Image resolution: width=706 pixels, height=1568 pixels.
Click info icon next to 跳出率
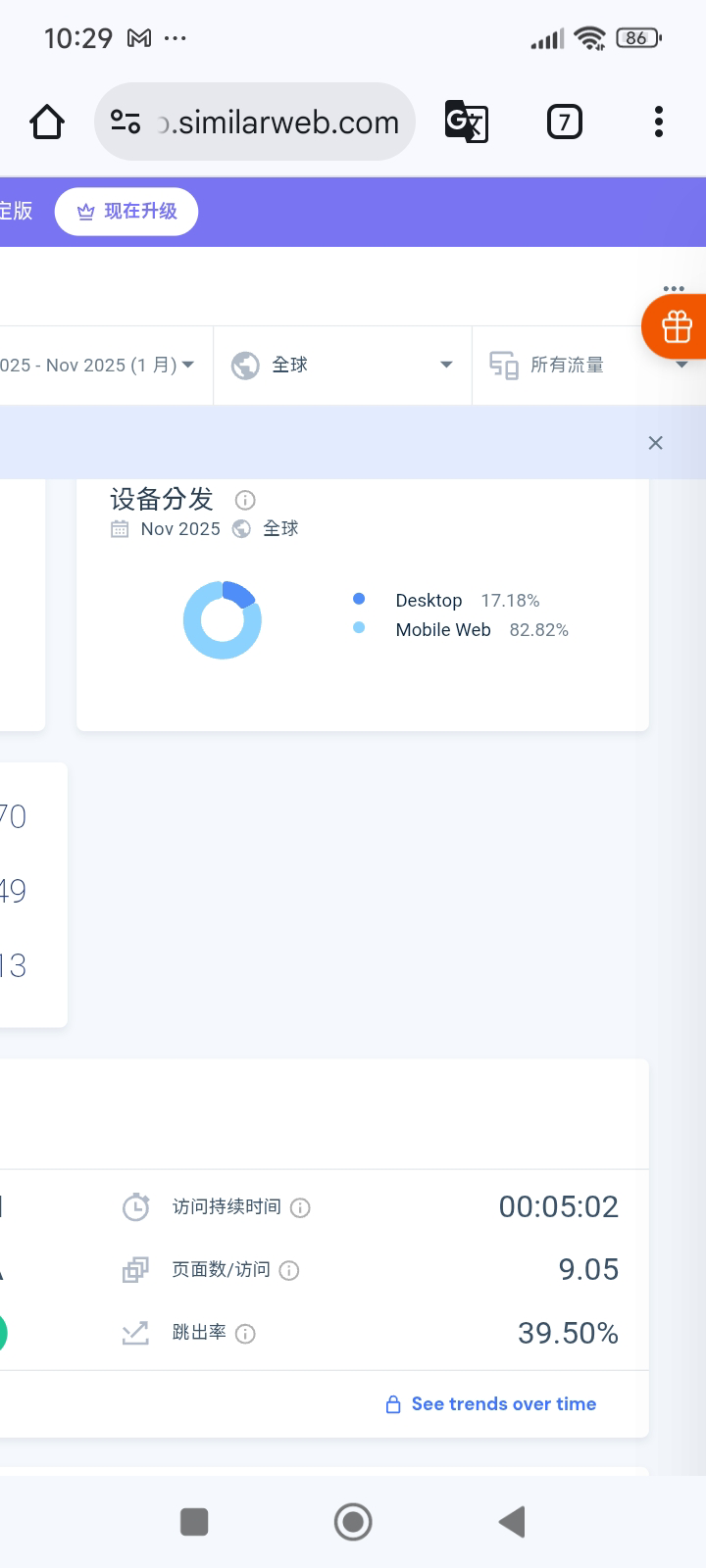point(246,1334)
